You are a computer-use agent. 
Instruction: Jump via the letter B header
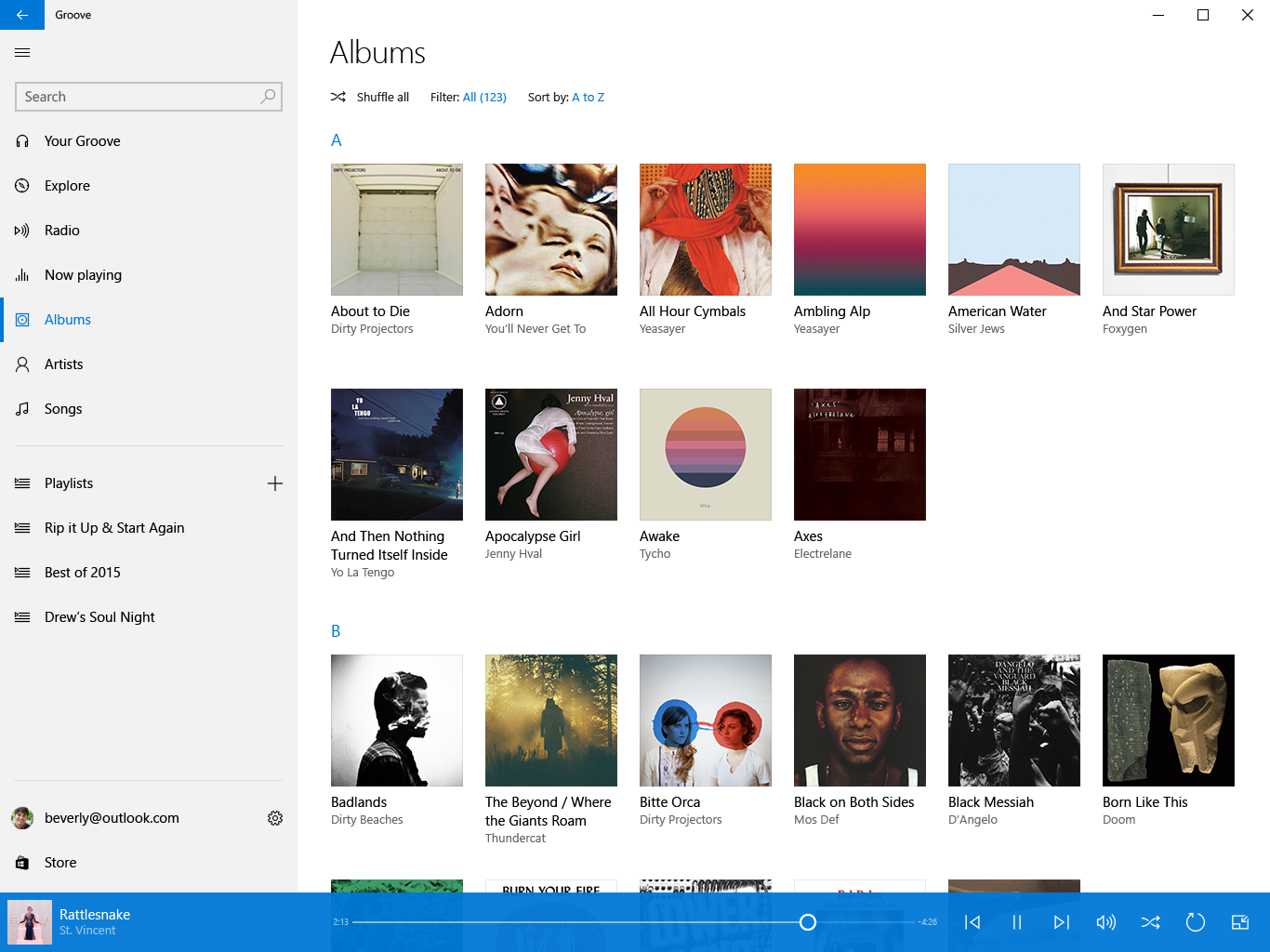[x=336, y=631]
